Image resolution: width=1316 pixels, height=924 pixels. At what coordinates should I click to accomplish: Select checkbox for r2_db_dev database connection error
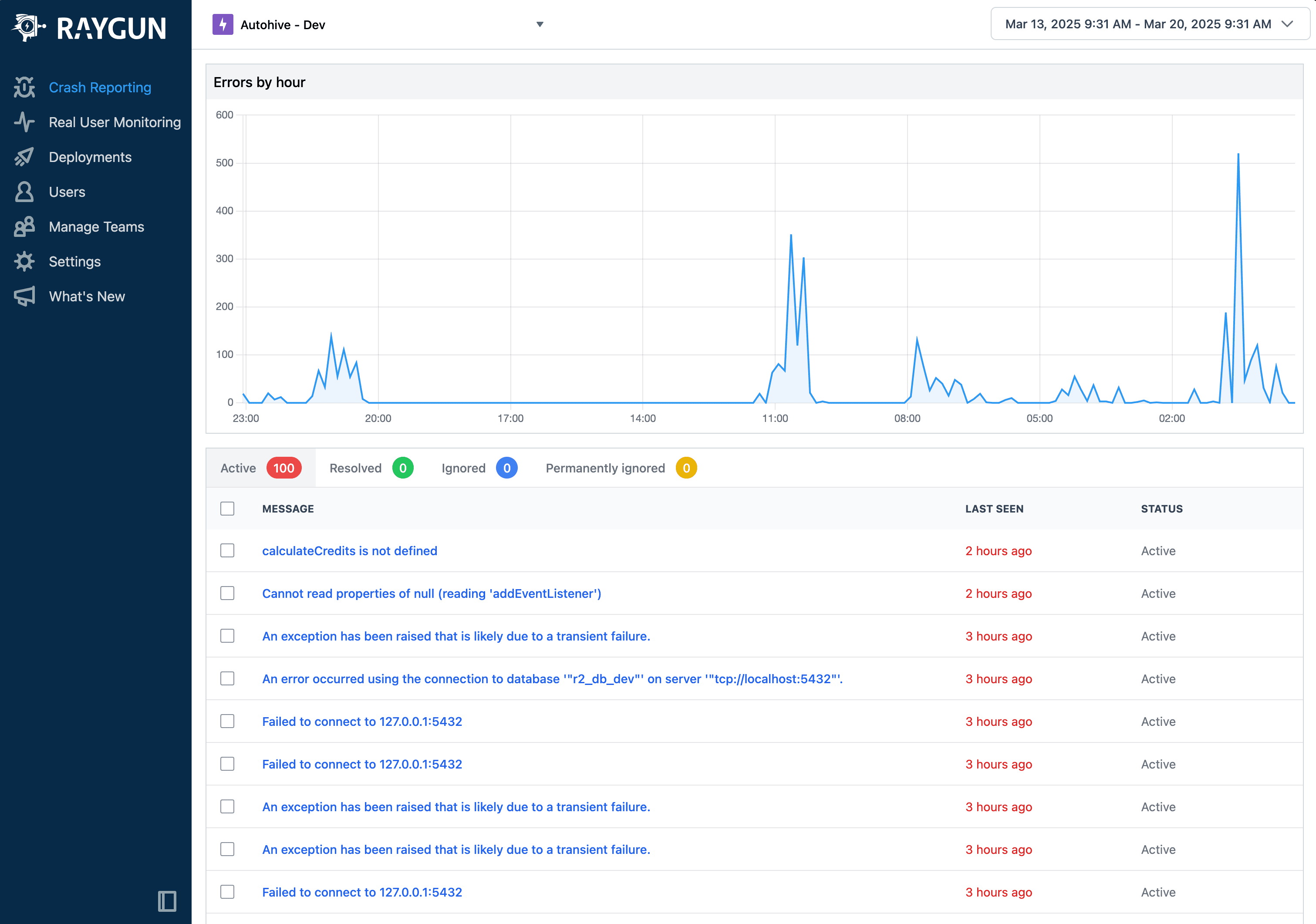click(228, 679)
